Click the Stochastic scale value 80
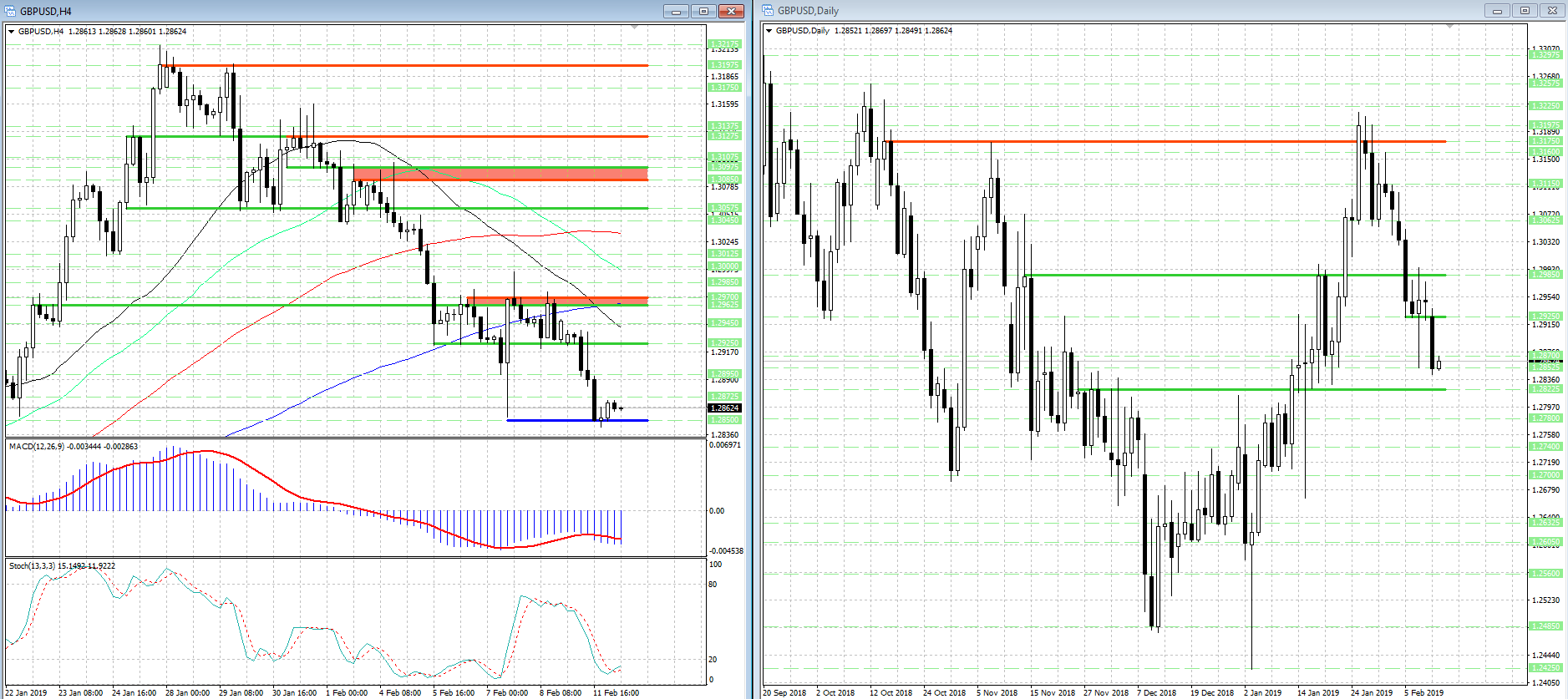Viewport: 1568px width, 699px height. [713, 585]
